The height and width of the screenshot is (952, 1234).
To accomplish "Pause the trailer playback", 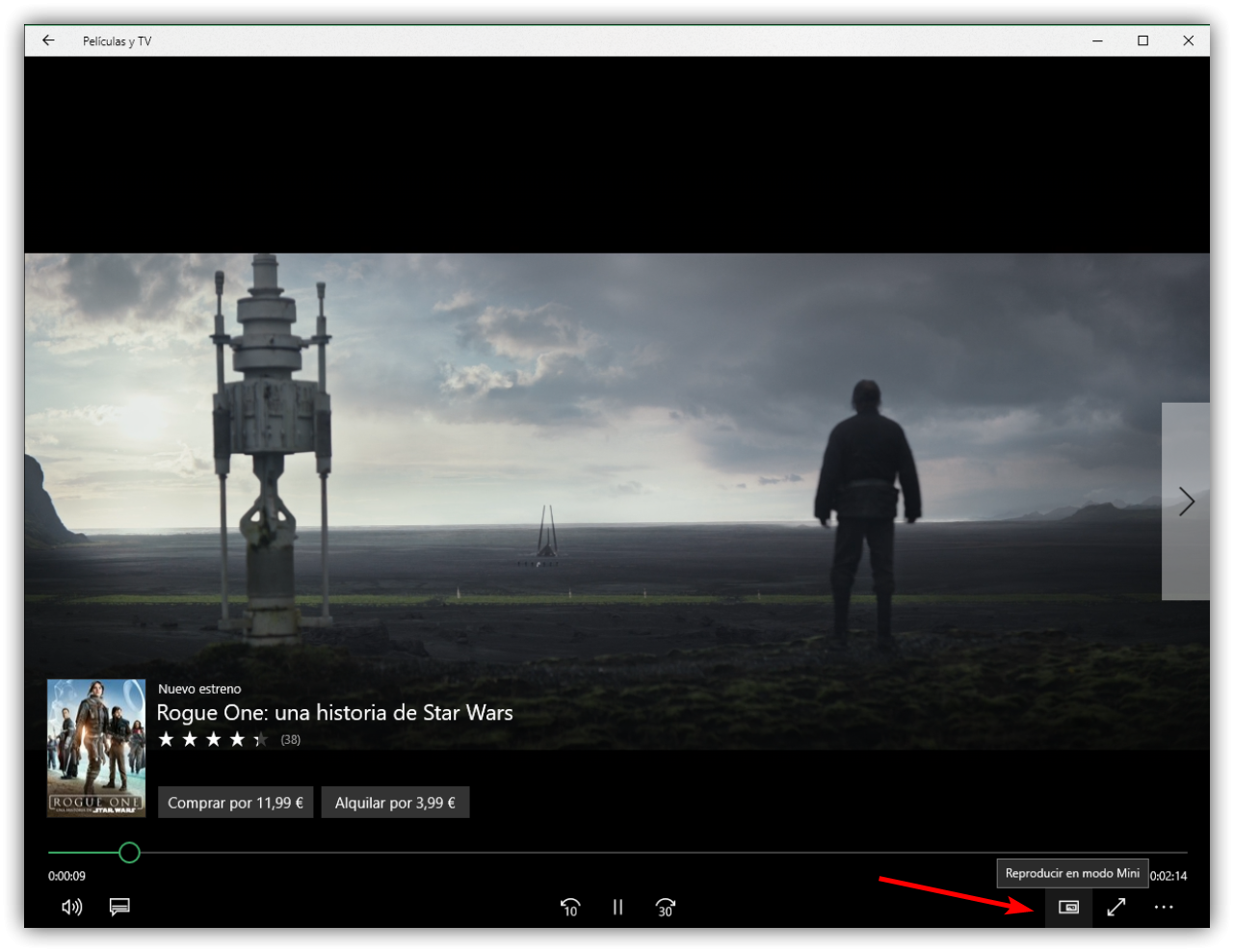I will click(x=617, y=907).
